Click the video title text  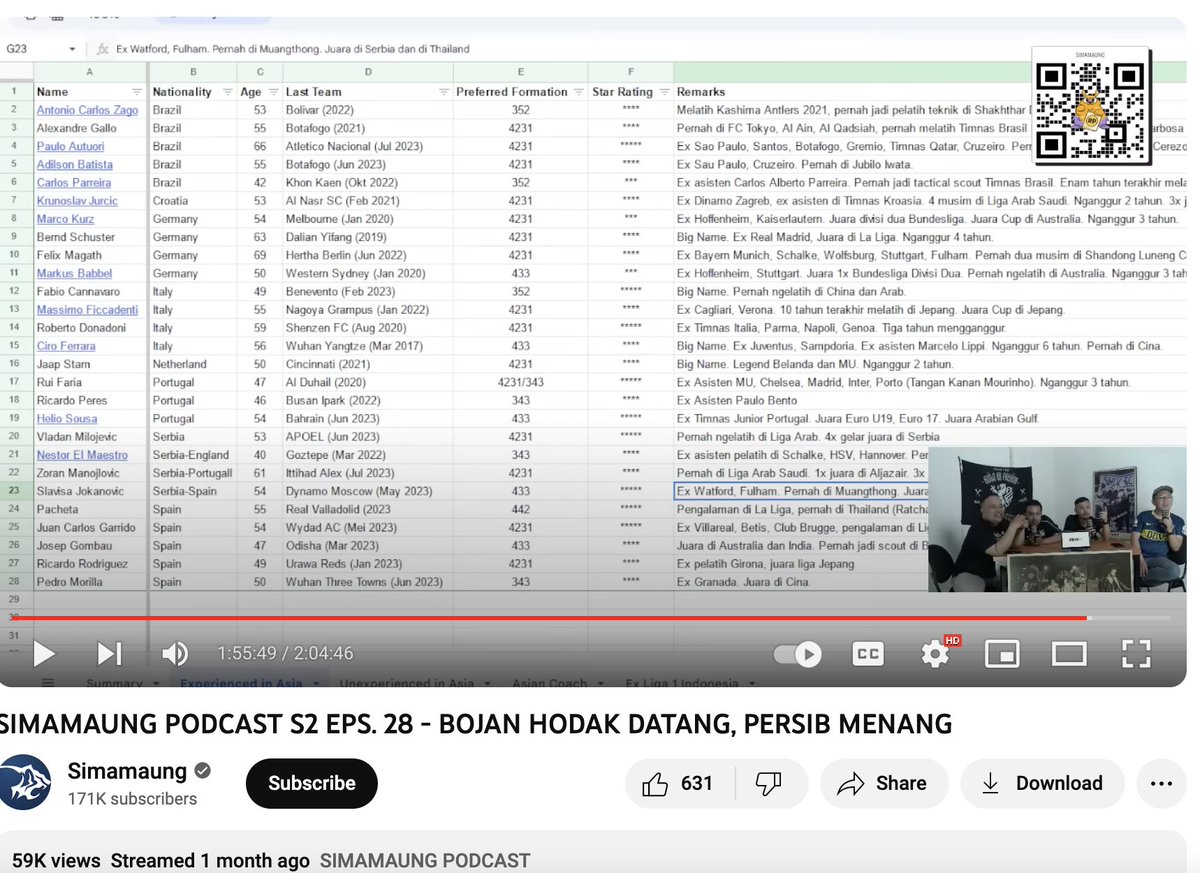pos(476,723)
